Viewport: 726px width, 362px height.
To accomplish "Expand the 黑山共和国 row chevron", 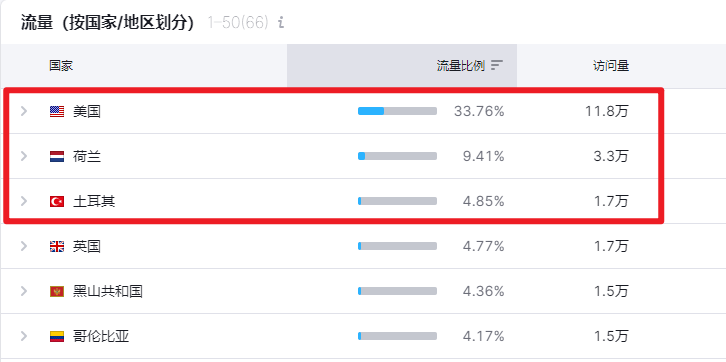I will (24, 291).
